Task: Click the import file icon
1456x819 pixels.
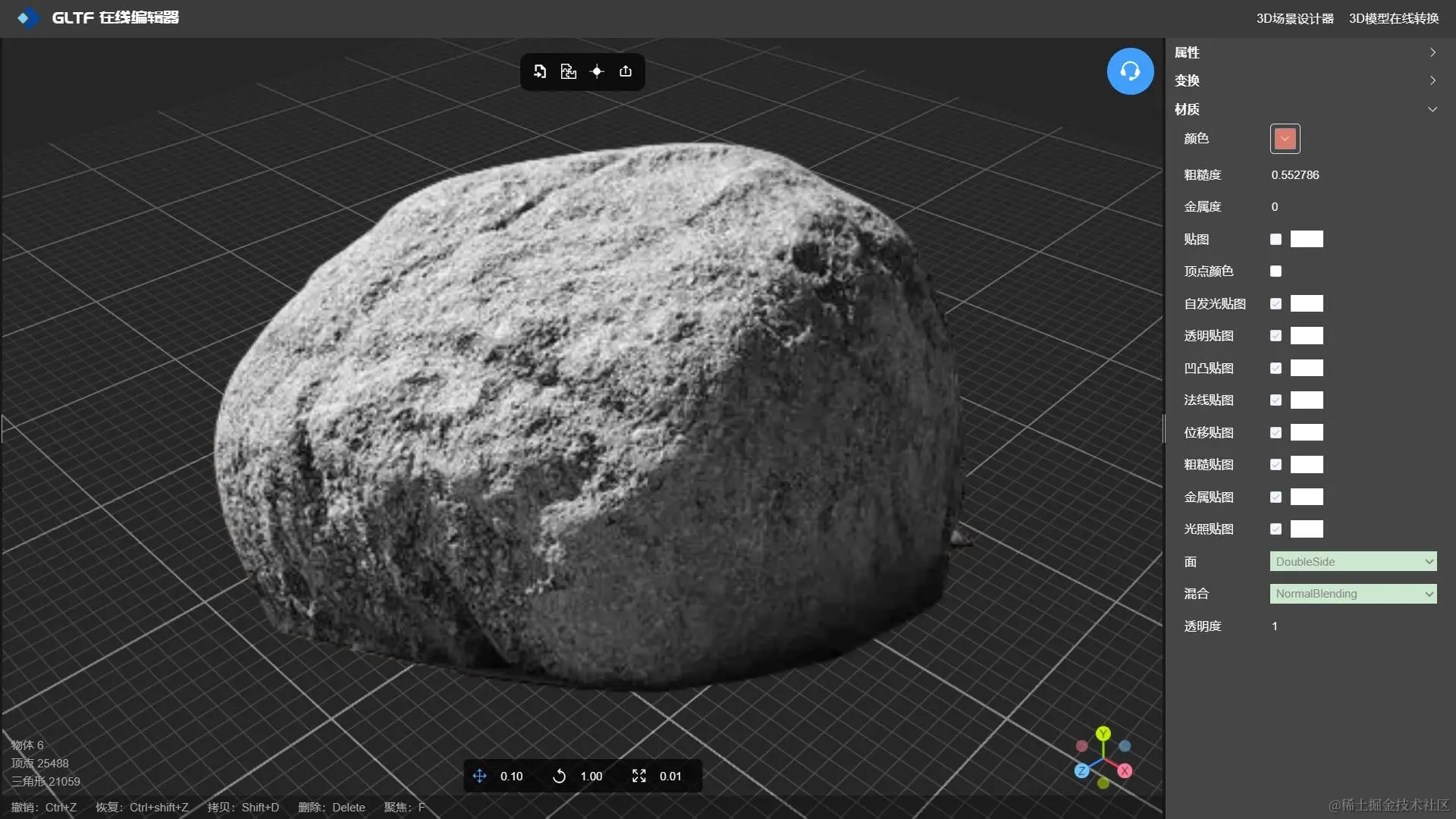Action: click(540, 71)
